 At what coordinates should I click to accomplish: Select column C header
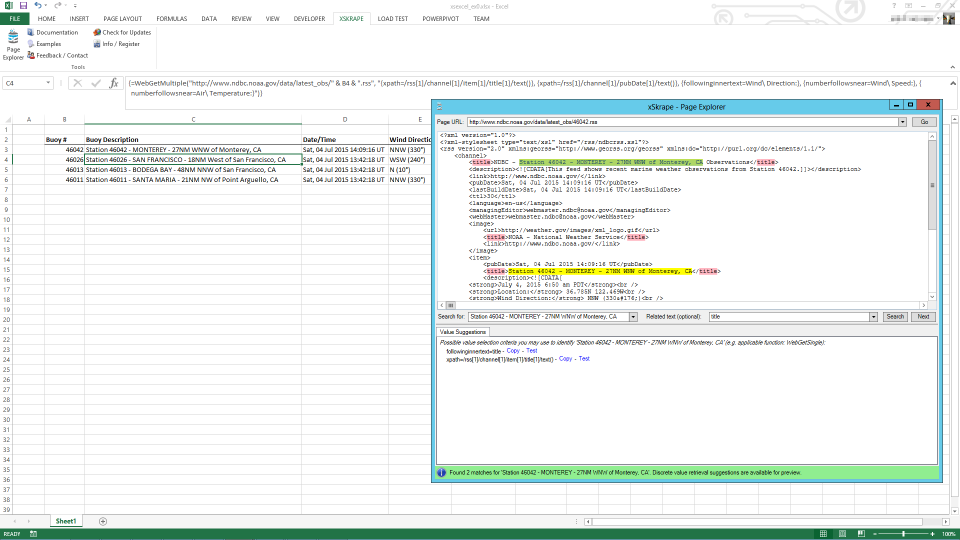(x=193, y=120)
